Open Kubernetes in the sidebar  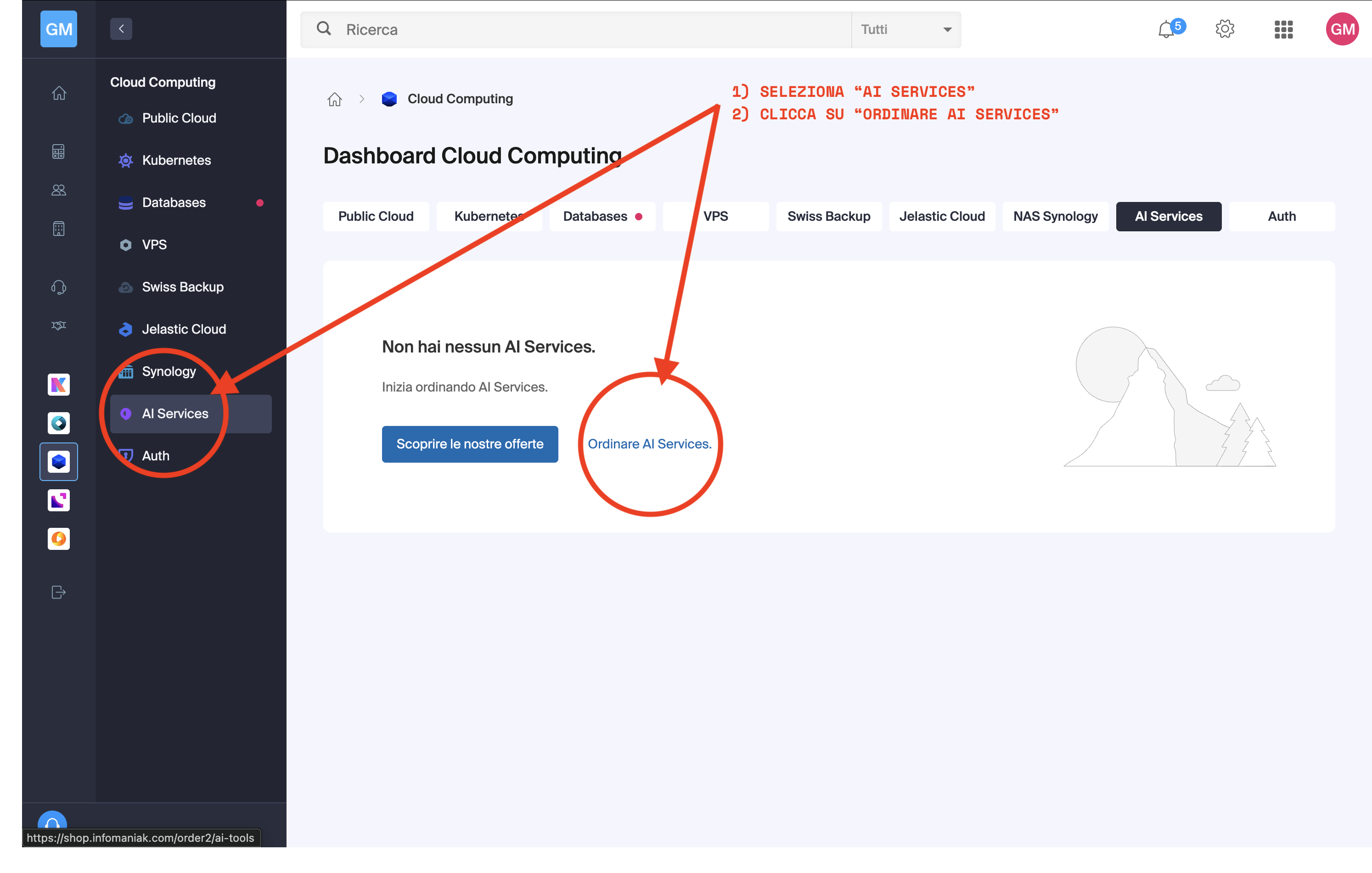point(191,161)
